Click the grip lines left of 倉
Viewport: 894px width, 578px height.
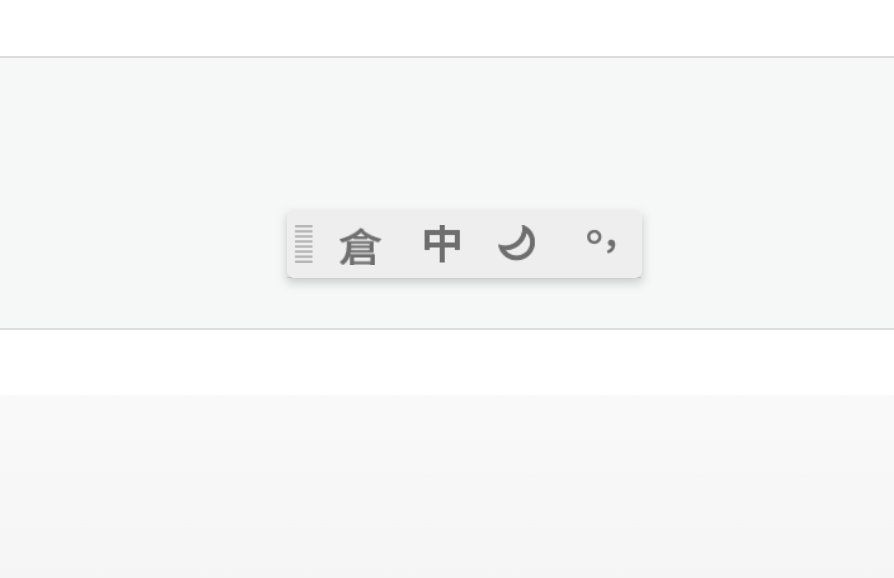click(304, 244)
